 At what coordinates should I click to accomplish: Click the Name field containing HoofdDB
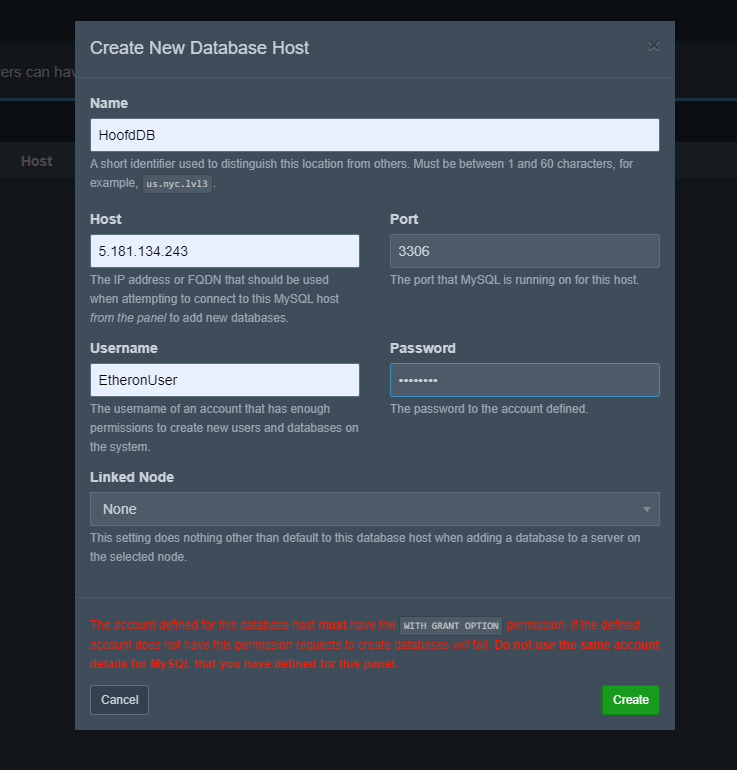coord(374,135)
